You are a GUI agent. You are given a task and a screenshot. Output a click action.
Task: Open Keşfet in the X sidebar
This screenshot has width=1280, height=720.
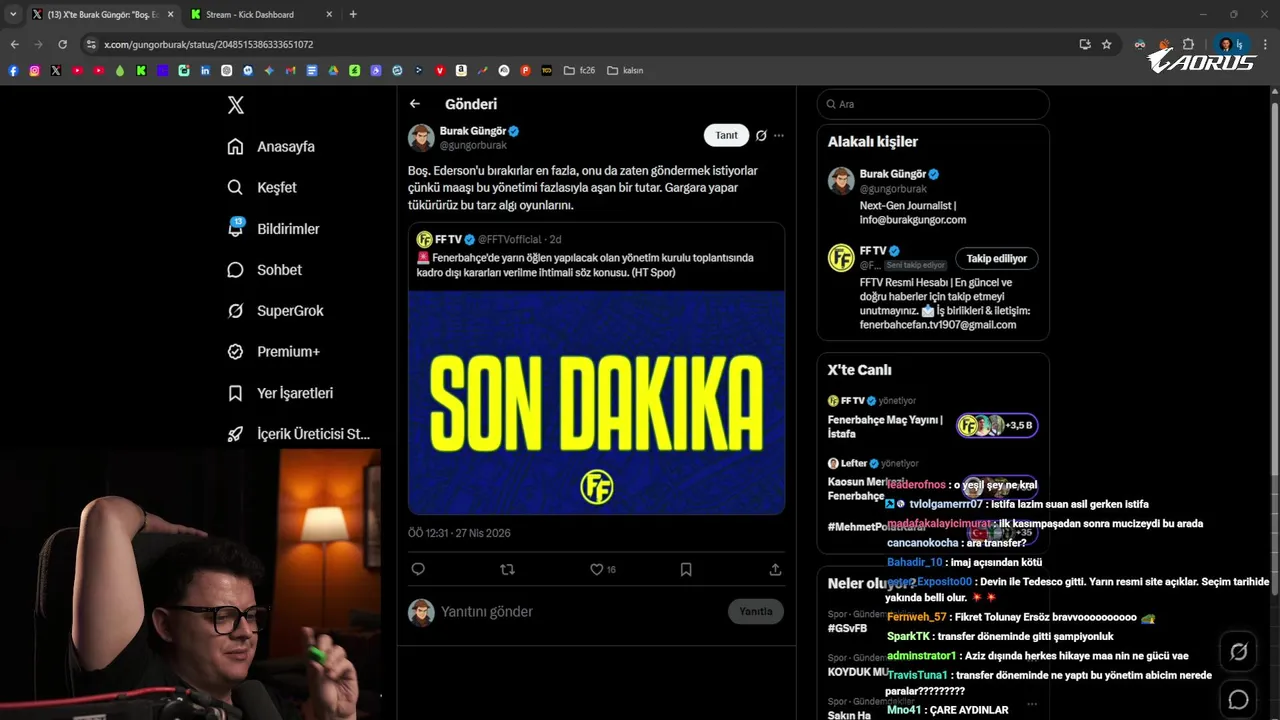[262, 187]
